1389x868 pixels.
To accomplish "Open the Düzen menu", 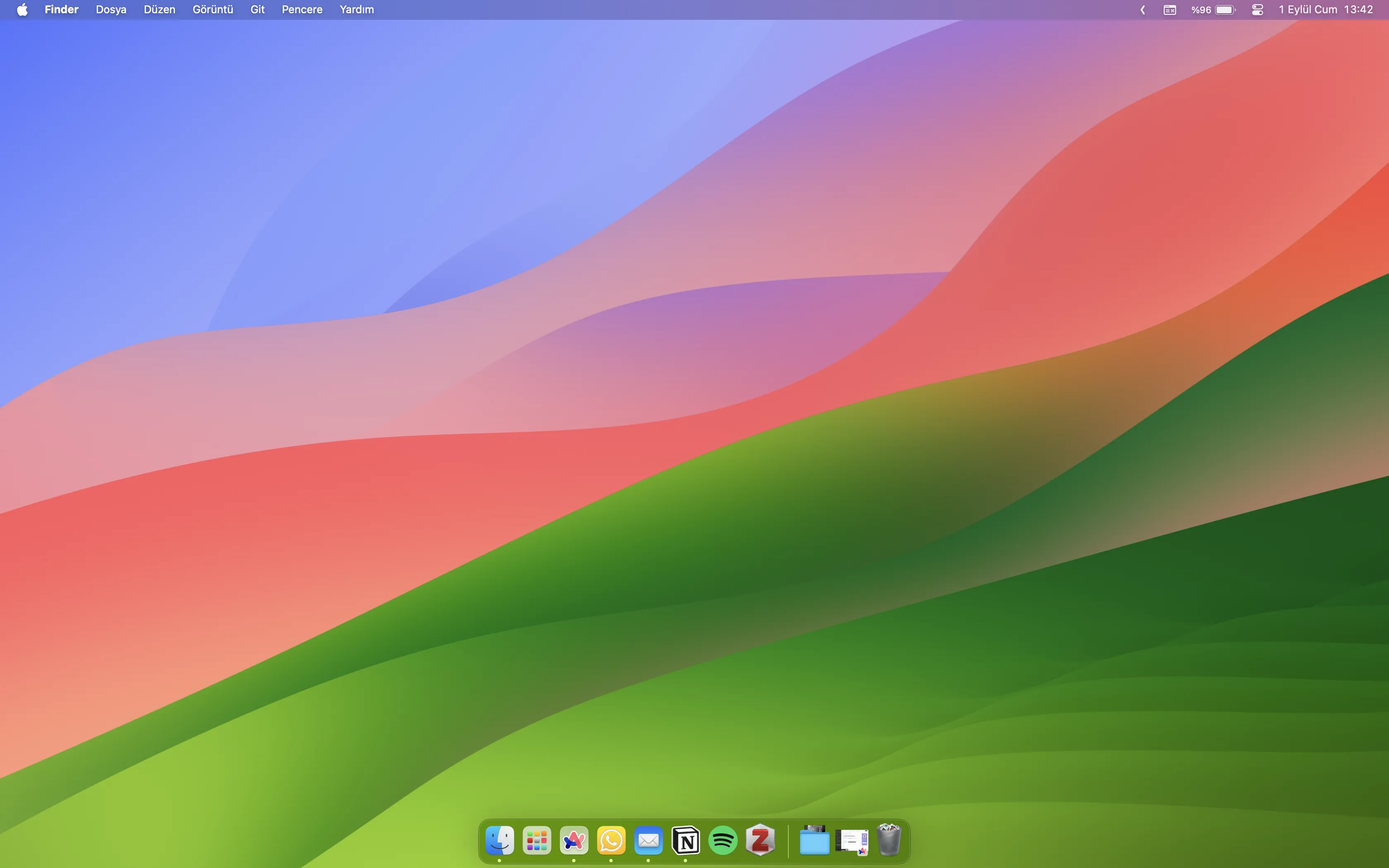I will (x=160, y=10).
